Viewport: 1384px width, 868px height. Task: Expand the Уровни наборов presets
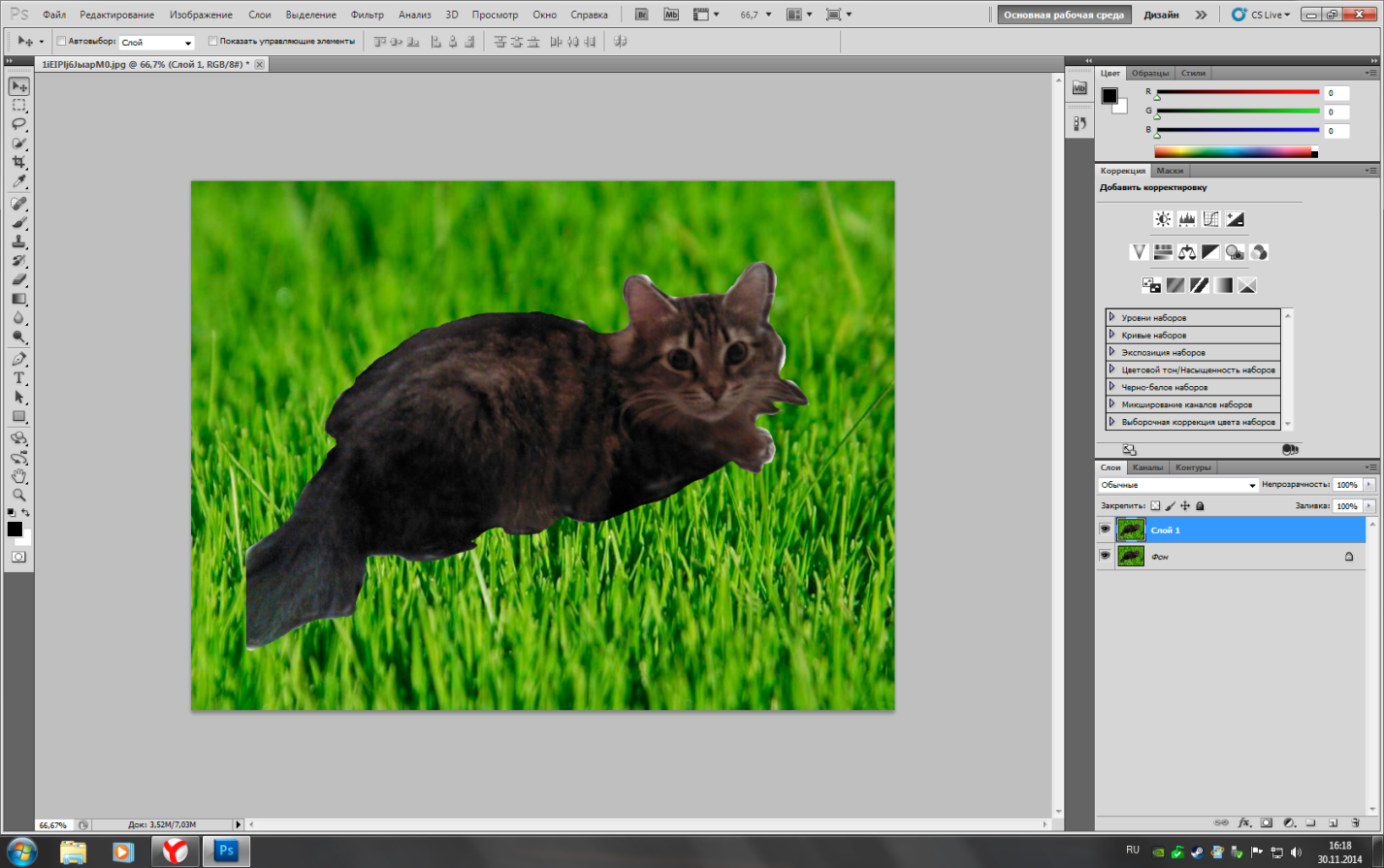click(x=1111, y=317)
